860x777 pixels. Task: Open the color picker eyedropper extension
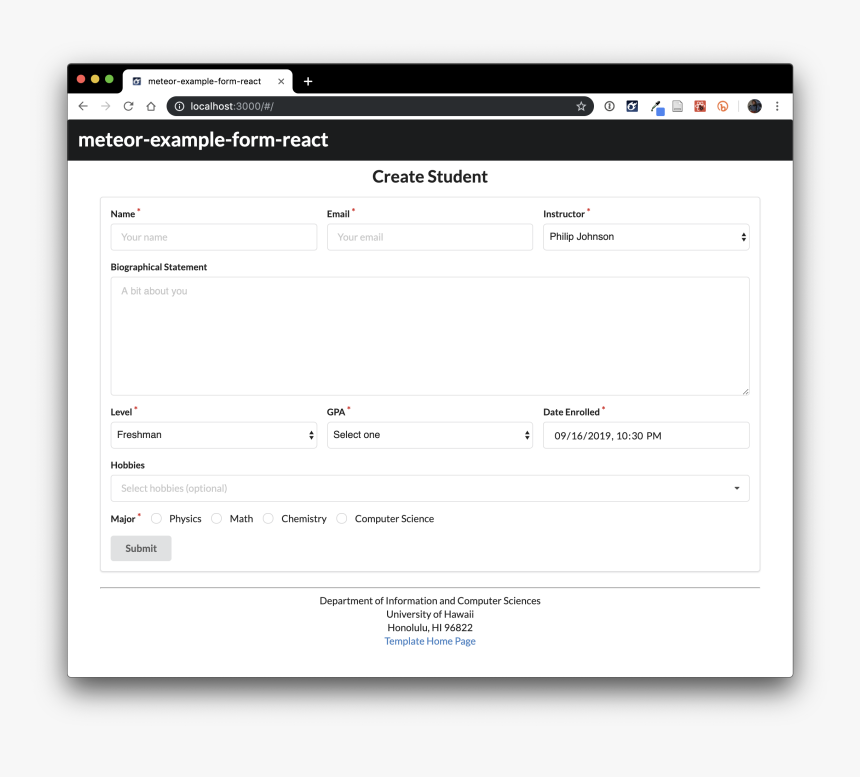pos(657,107)
